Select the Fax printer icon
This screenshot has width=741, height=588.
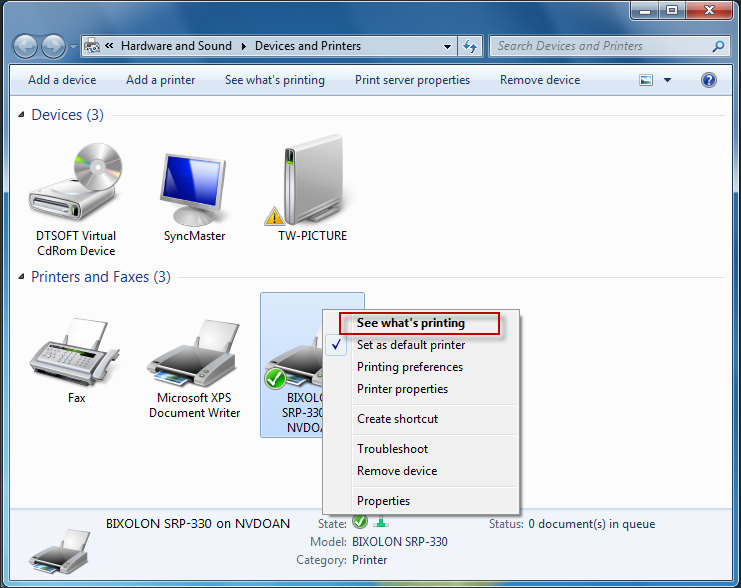[76, 350]
